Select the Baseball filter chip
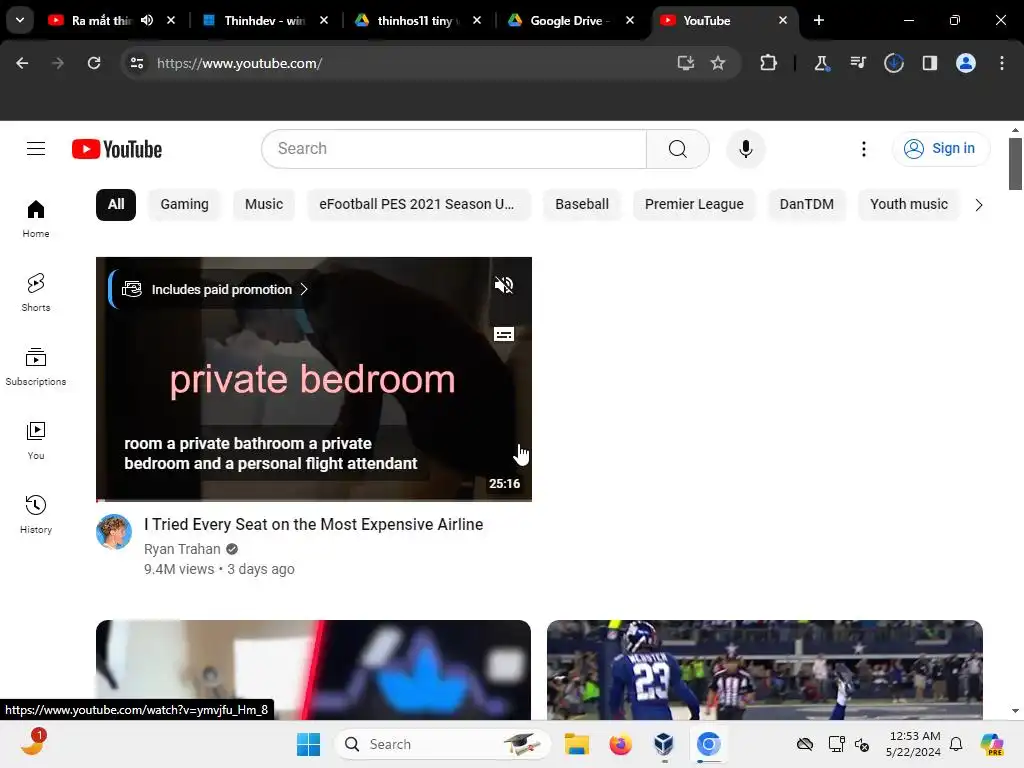This screenshot has width=1024, height=768. click(582, 204)
